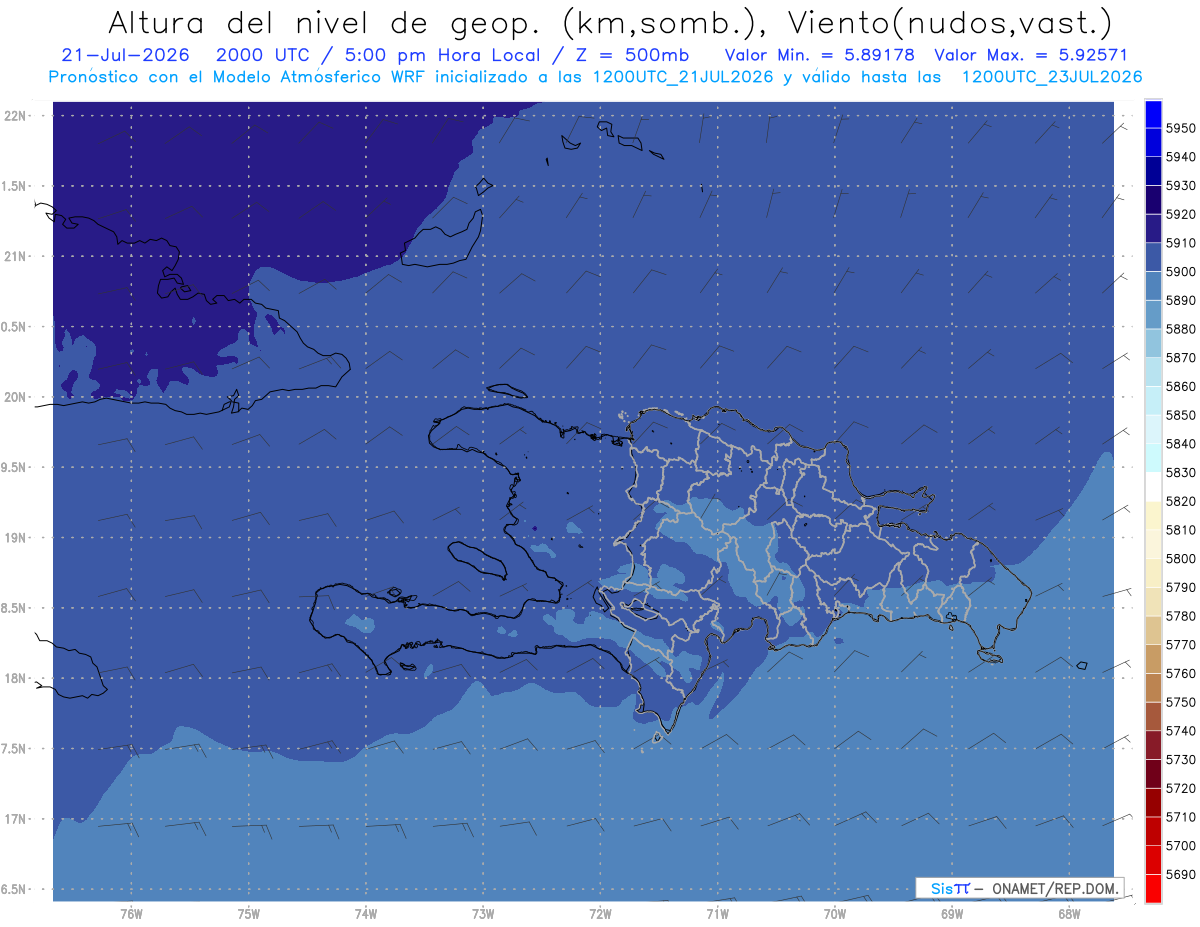Click the '5890' colorbar label

(x=1181, y=300)
